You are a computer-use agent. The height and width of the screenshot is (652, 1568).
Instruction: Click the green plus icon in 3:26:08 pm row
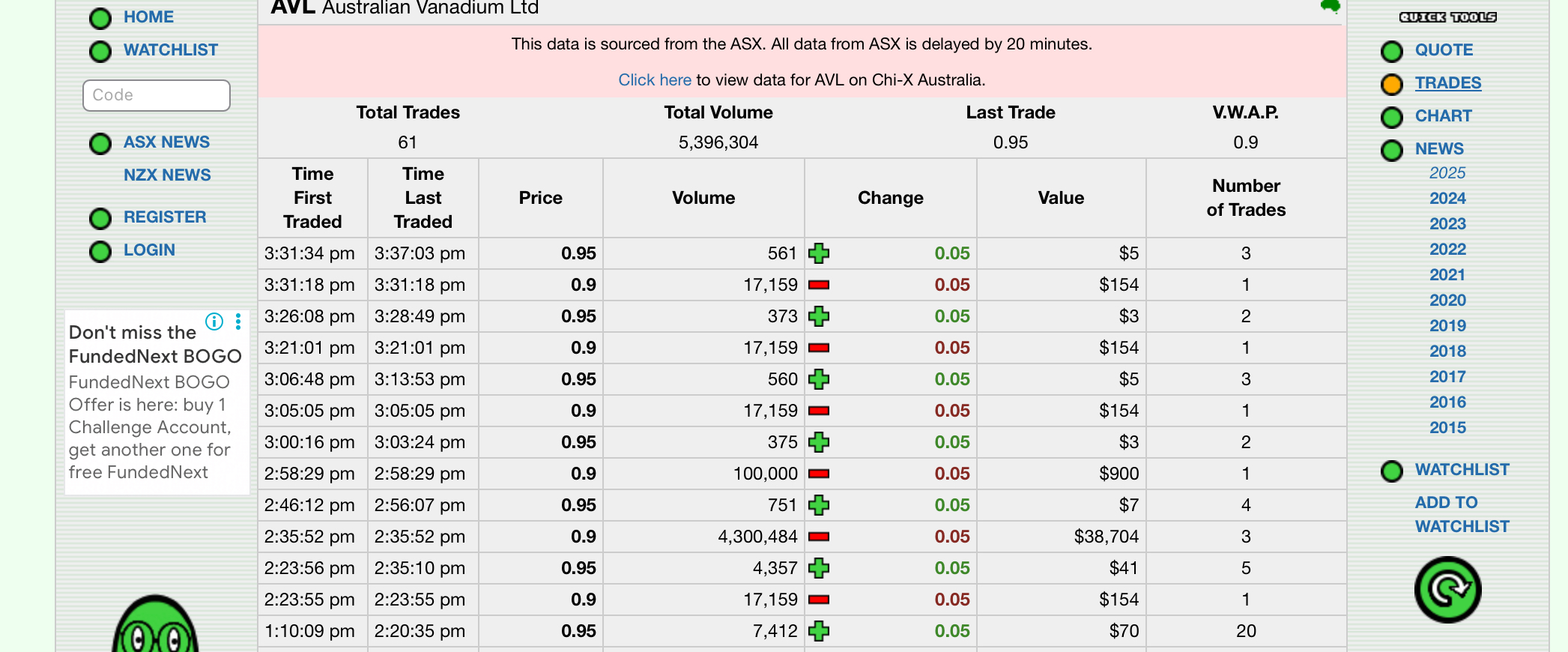[x=819, y=316]
